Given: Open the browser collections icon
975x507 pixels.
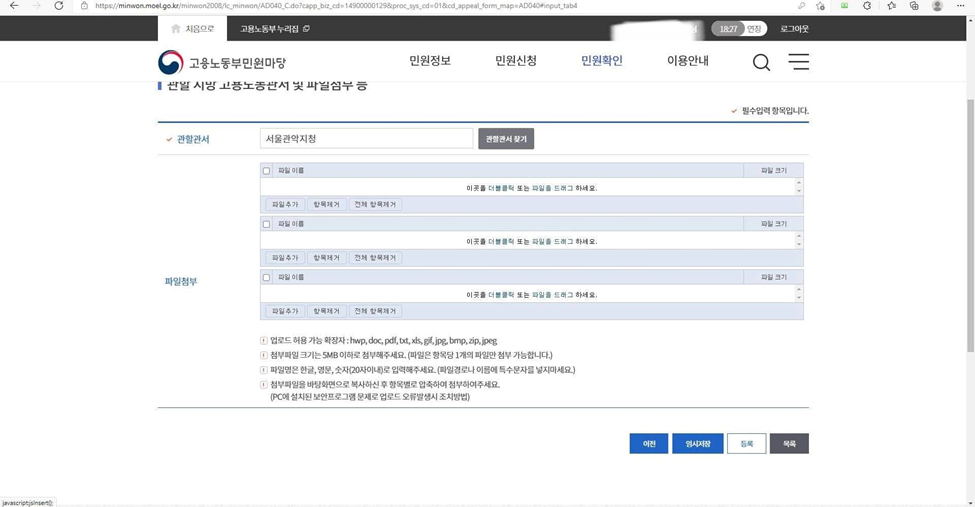Looking at the screenshot, I should 914,6.
